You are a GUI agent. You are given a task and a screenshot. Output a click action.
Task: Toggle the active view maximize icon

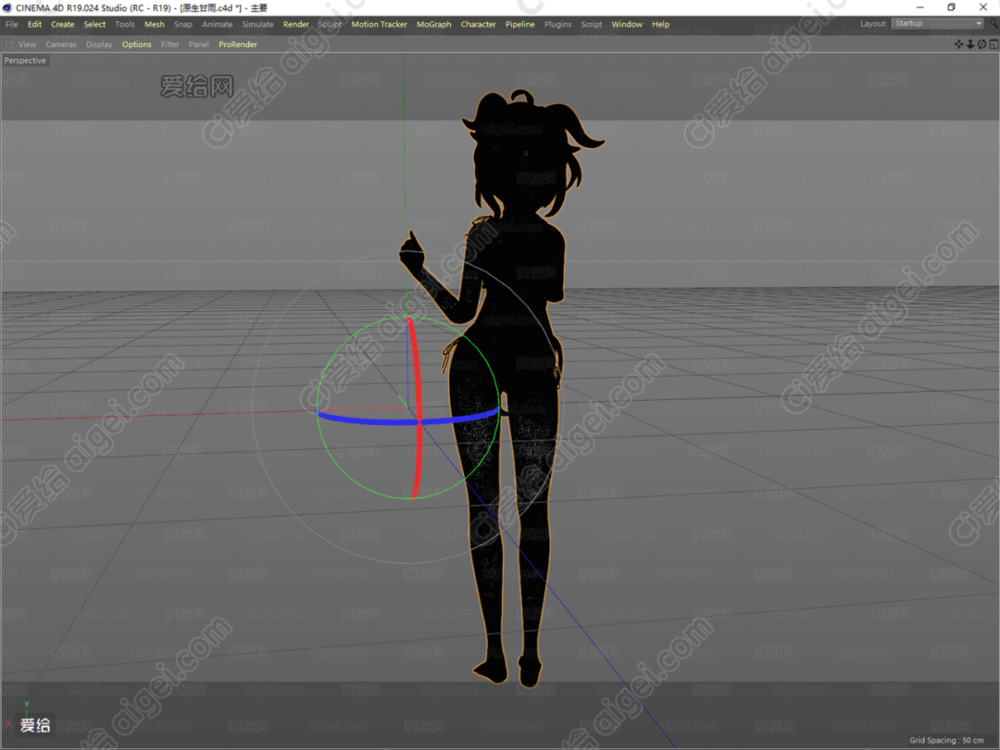[x=994, y=44]
